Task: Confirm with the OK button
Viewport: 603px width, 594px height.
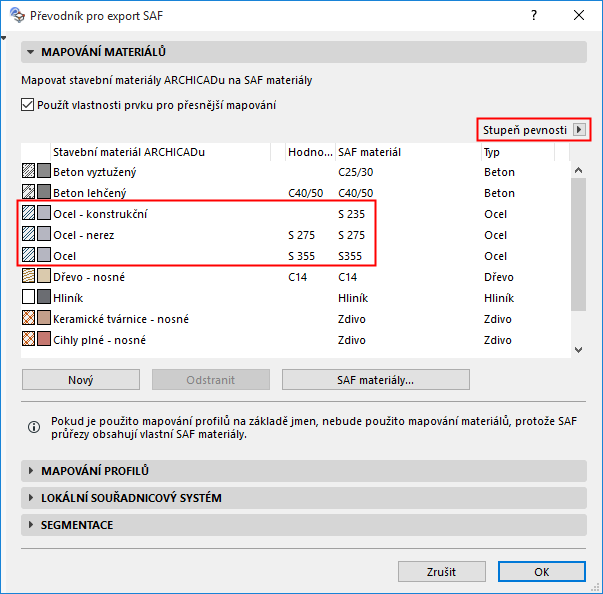Action: point(542,572)
